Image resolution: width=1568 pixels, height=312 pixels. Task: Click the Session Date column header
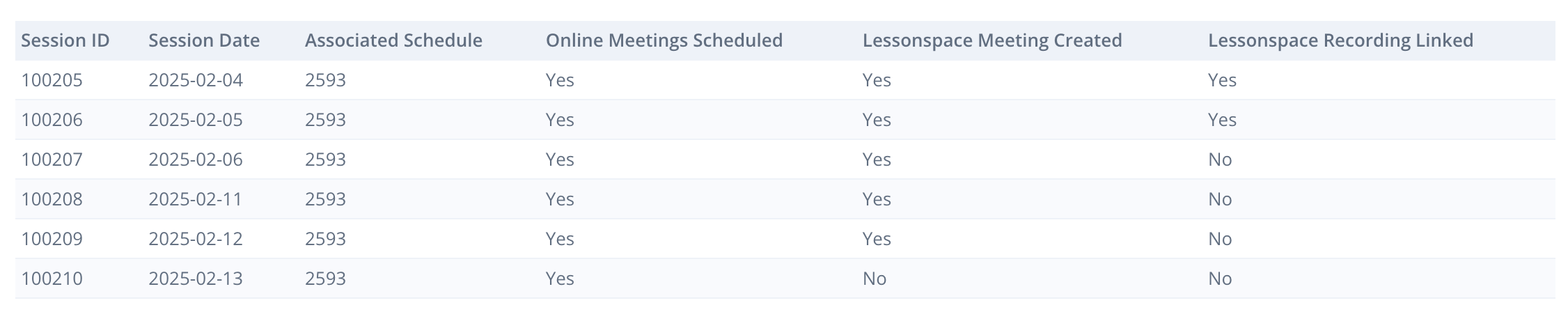(204, 40)
